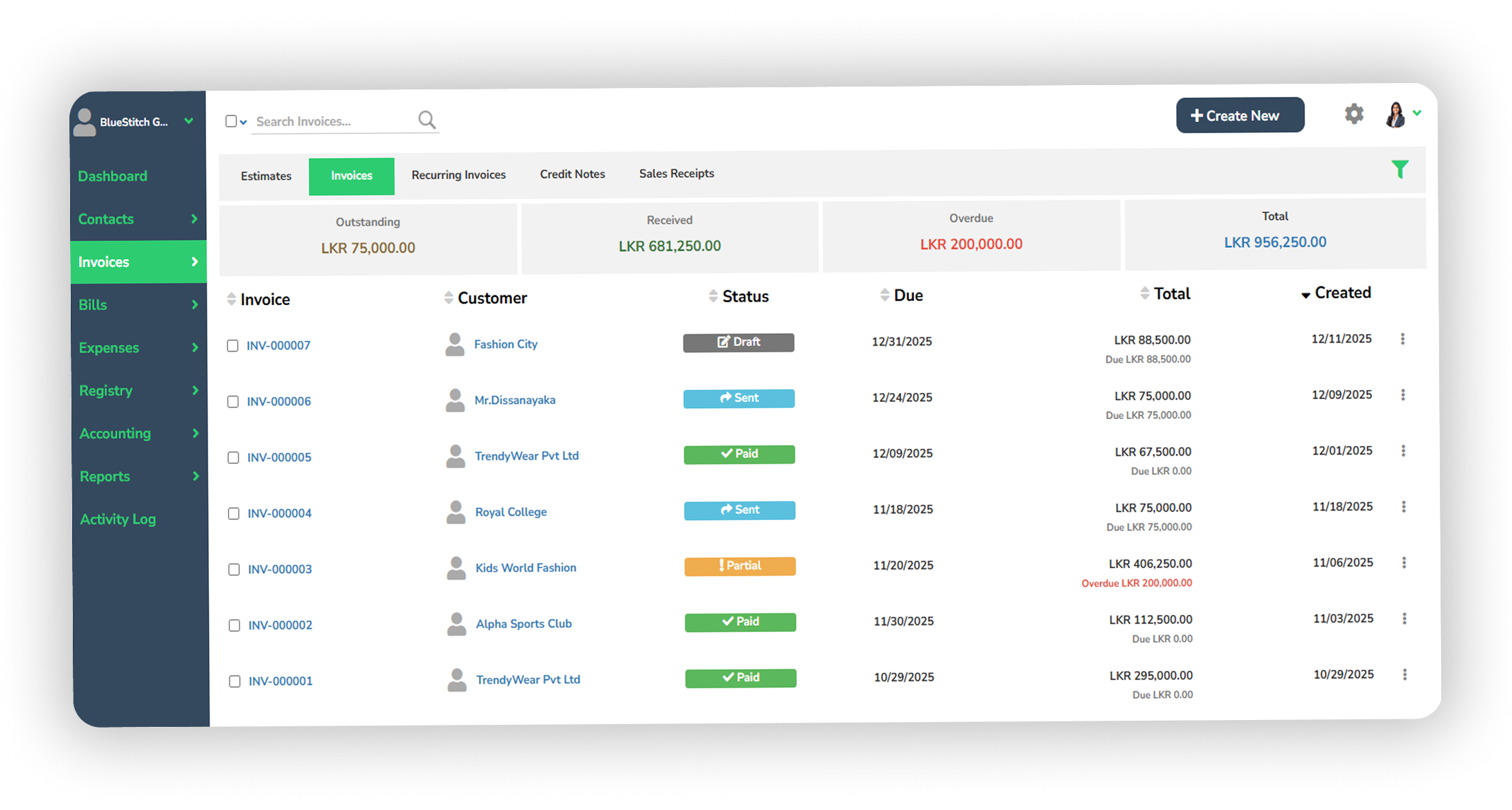Open the settings gear icon
This screenshot has width=1512, height=810.
pos(1354,115)
